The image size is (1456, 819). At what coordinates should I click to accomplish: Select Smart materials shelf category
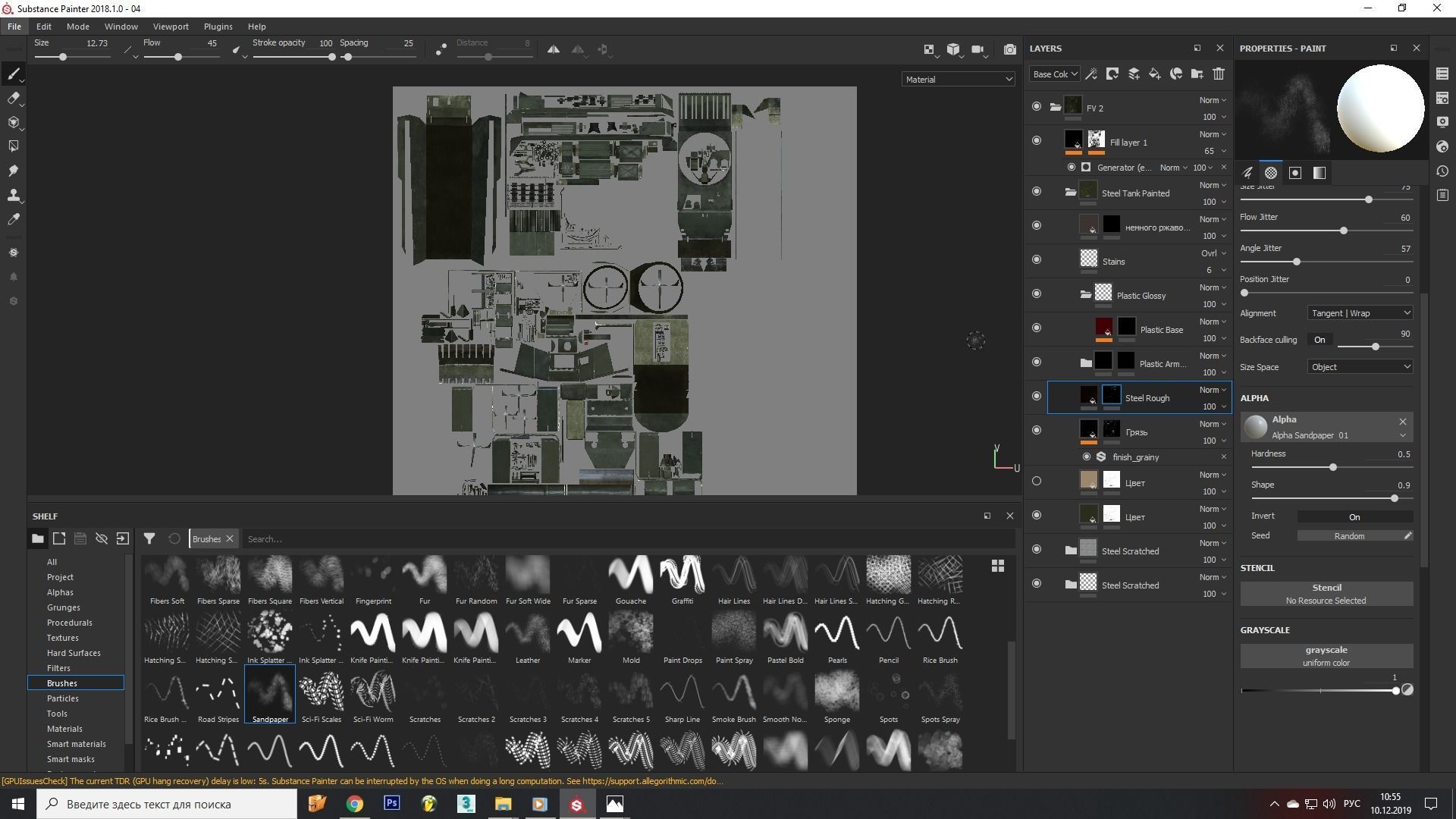click(x=76, y=744)
